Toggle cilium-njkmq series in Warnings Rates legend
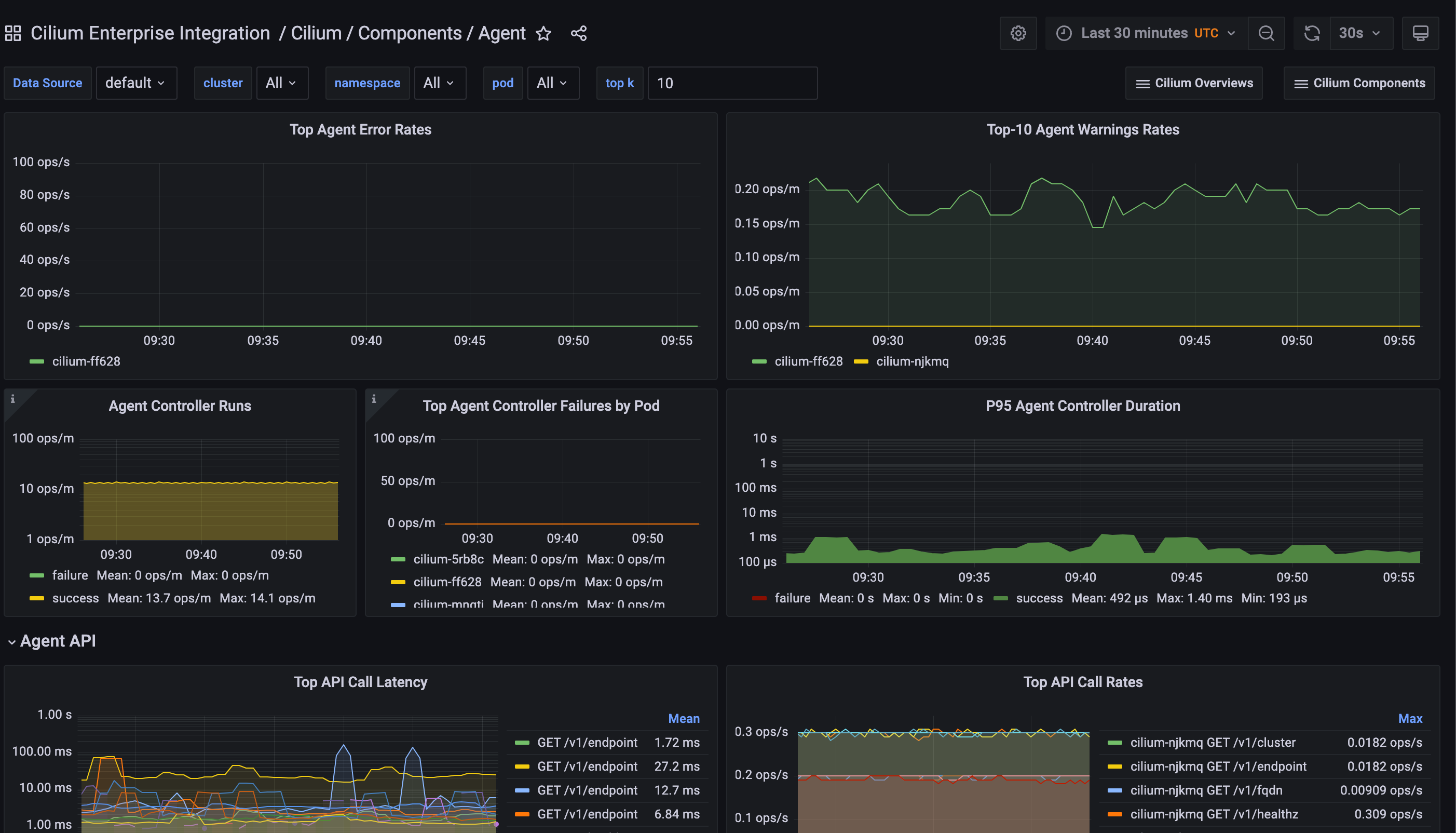This screenshot has width=1456, height=833. (912, 361)
